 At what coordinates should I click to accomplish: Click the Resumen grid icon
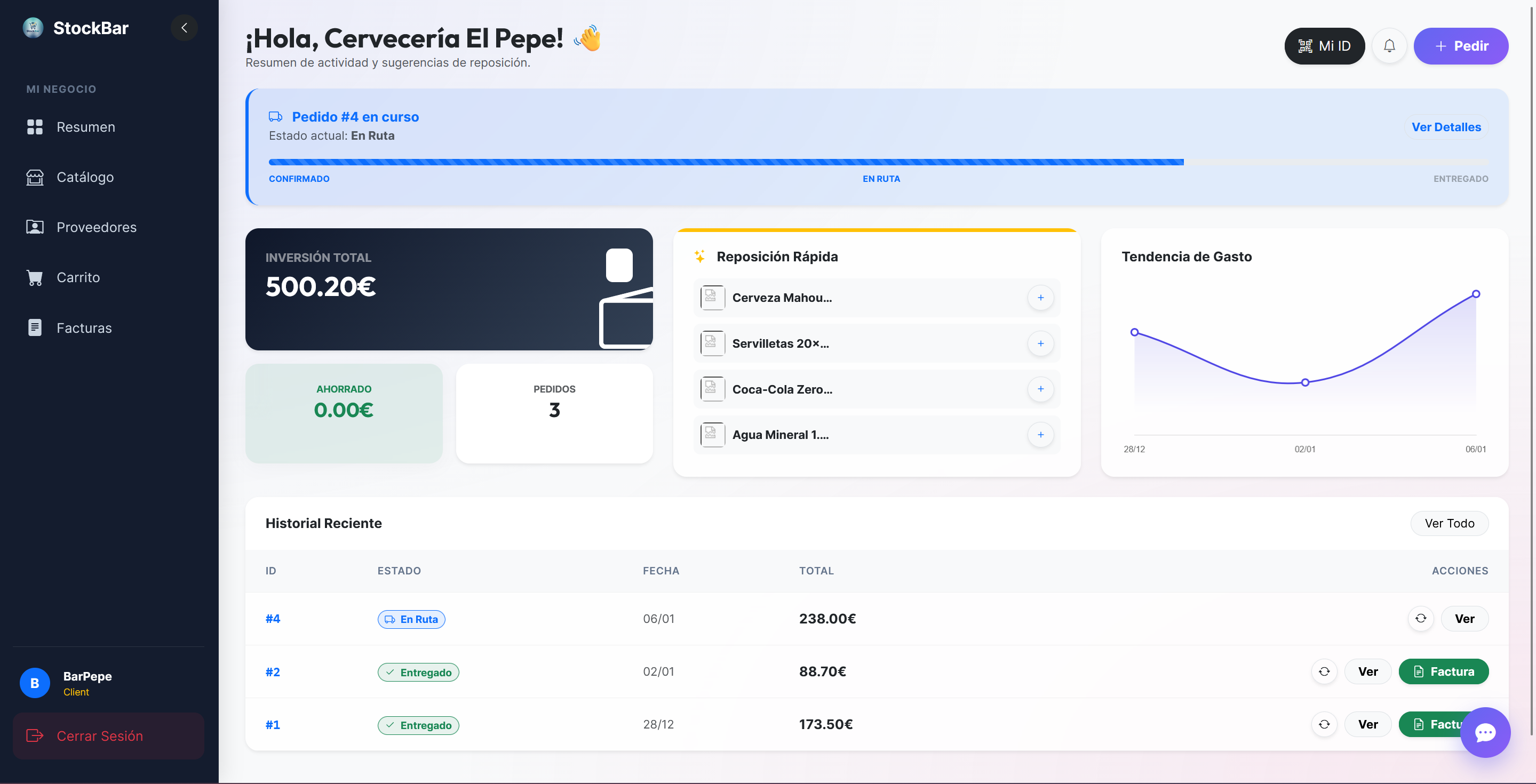pos(35,127)
